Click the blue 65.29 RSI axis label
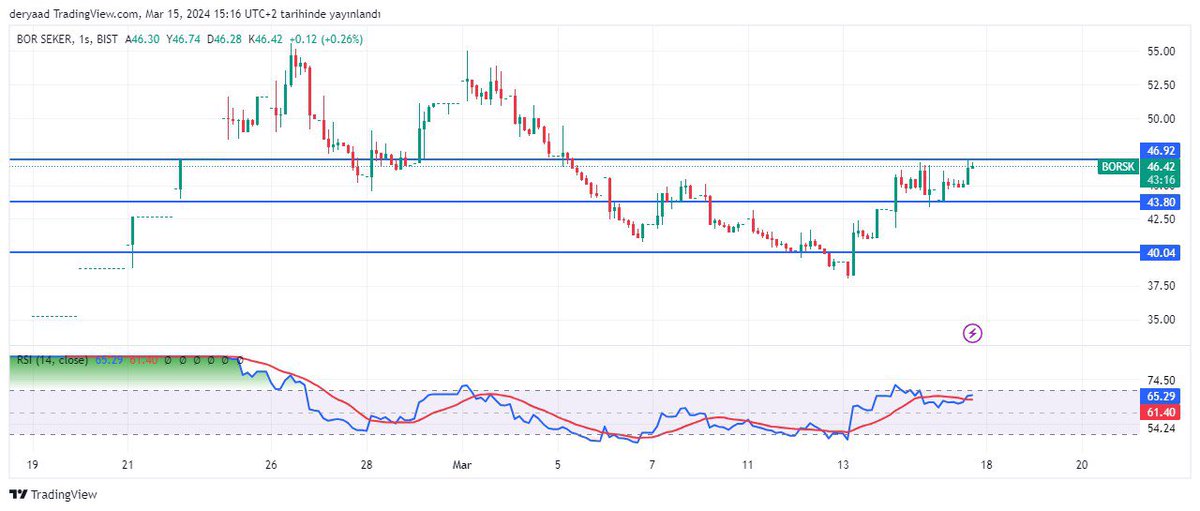Image resolution: width=1200 pixels, height=511 pixels. [x=1161, y=396]
